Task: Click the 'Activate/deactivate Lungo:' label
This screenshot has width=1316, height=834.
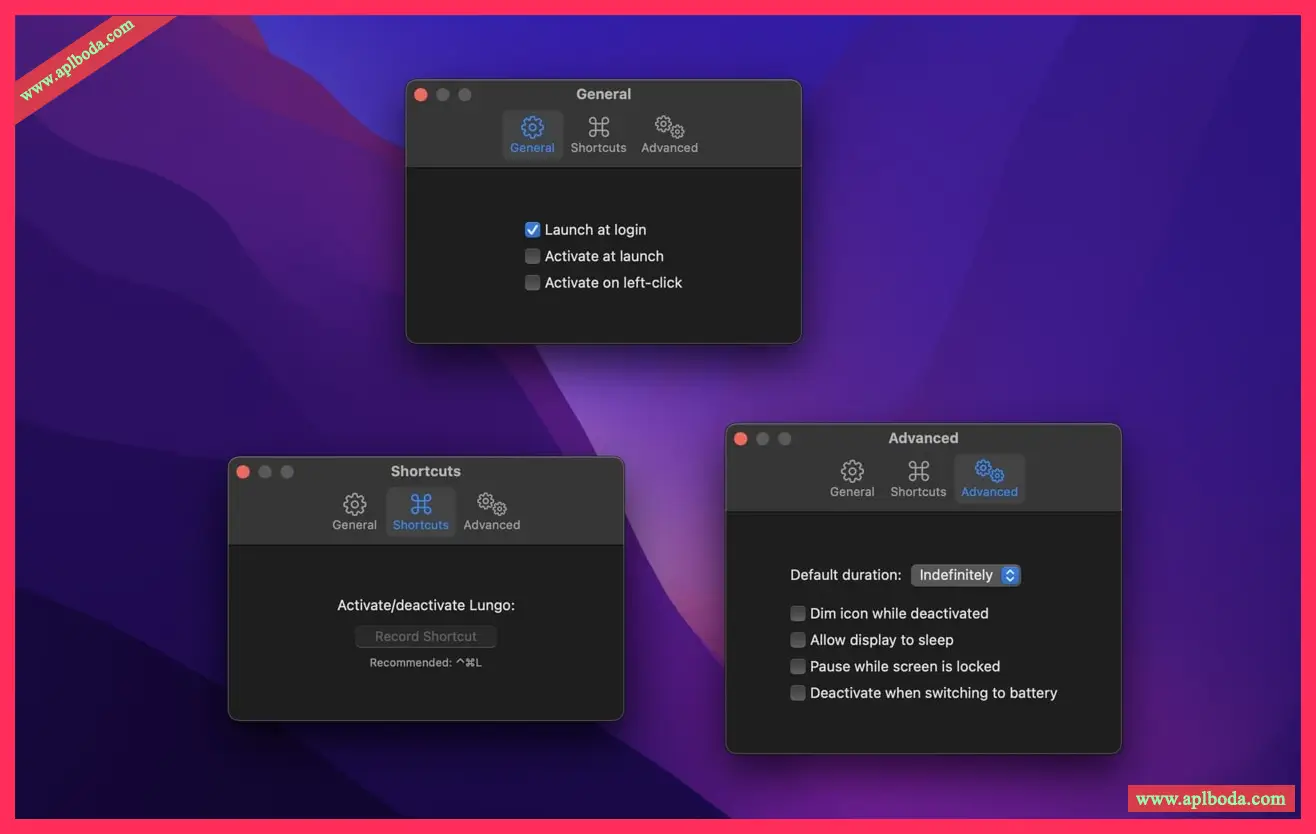Action: point(426,605)
